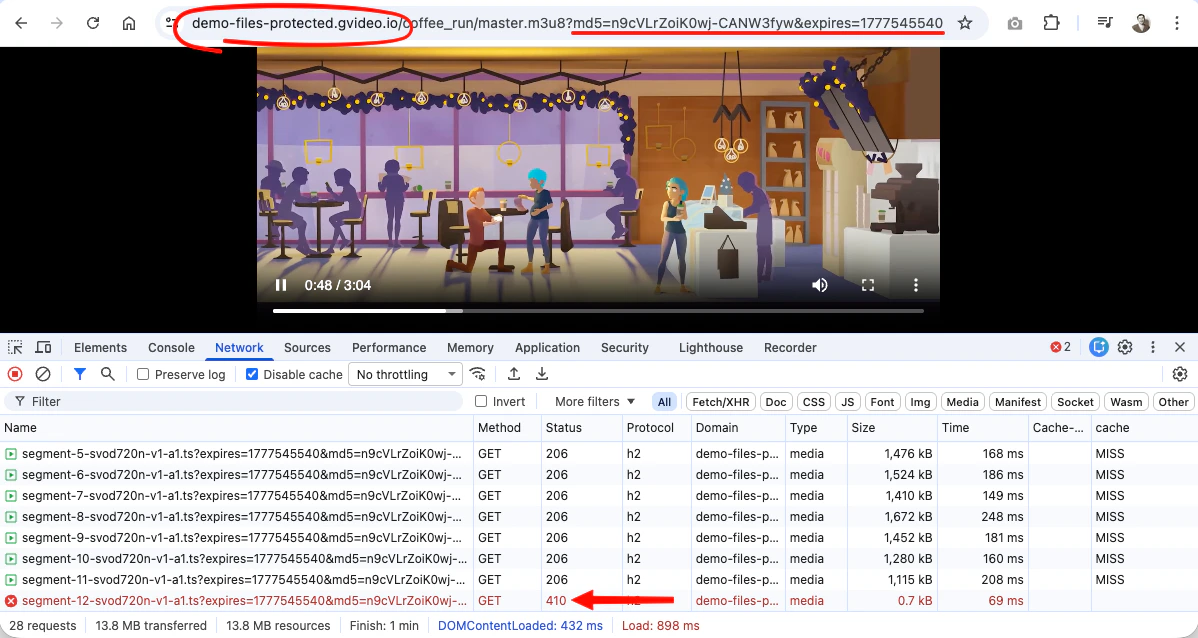The image size is (1198, 638).
Task: Open network search with magnifier icon
Action: (108, 374)
